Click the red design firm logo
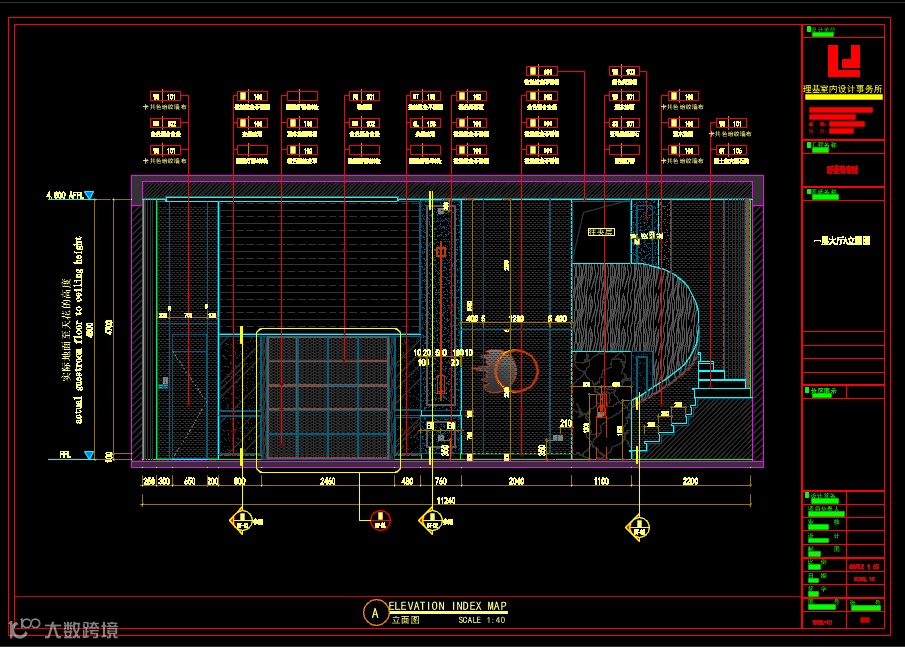 [844, 61]
